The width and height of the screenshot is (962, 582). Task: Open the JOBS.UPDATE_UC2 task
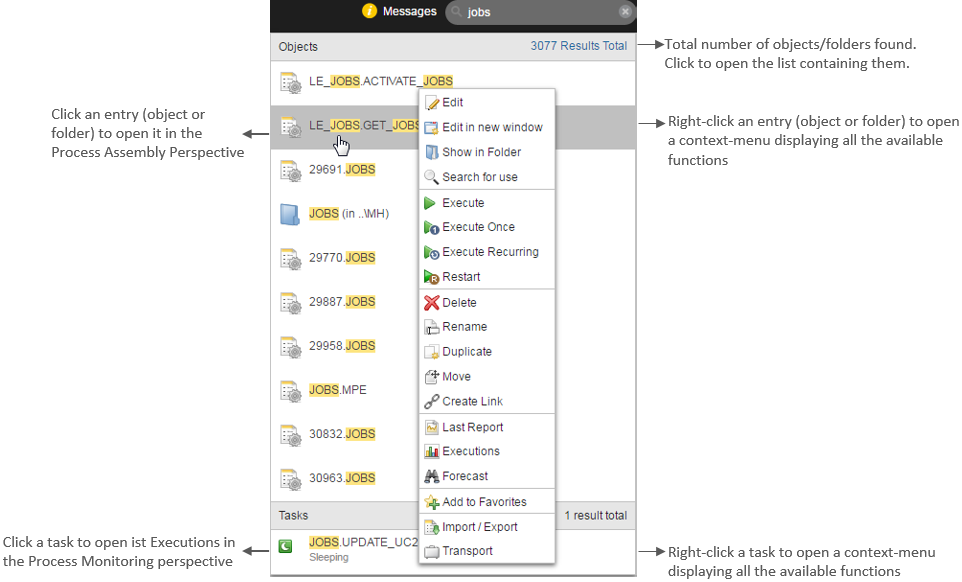tap(363, 542)
